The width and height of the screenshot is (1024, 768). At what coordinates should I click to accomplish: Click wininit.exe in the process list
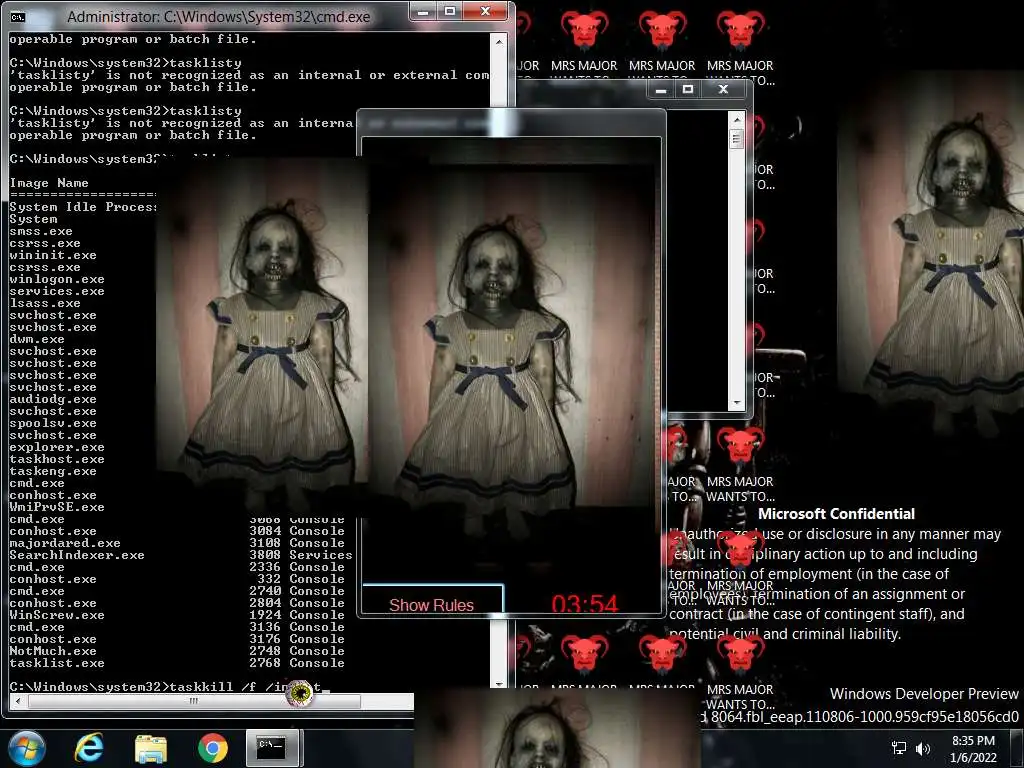coord(53,255)
